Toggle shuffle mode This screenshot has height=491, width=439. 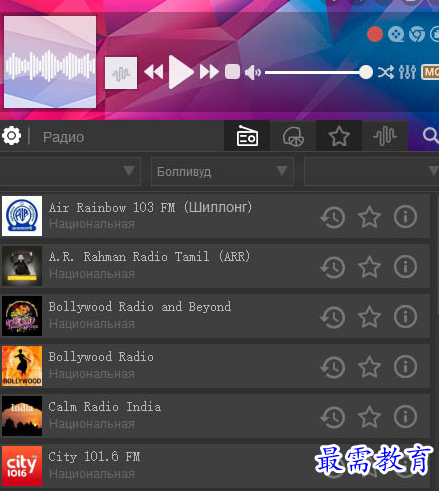pyautogui.click(x=386, y=72)
